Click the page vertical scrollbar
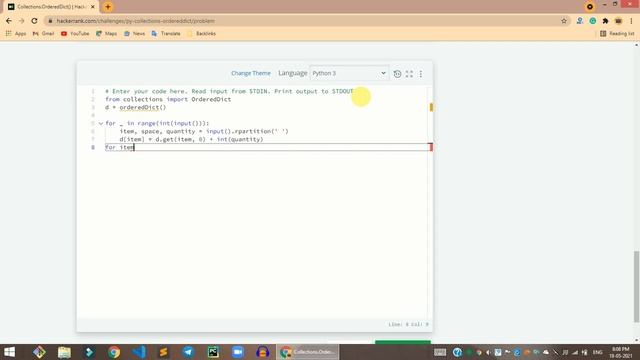Image resolution: width=640 pixels, height=360 pixels. pyautogui.click(x=636, y=286)
